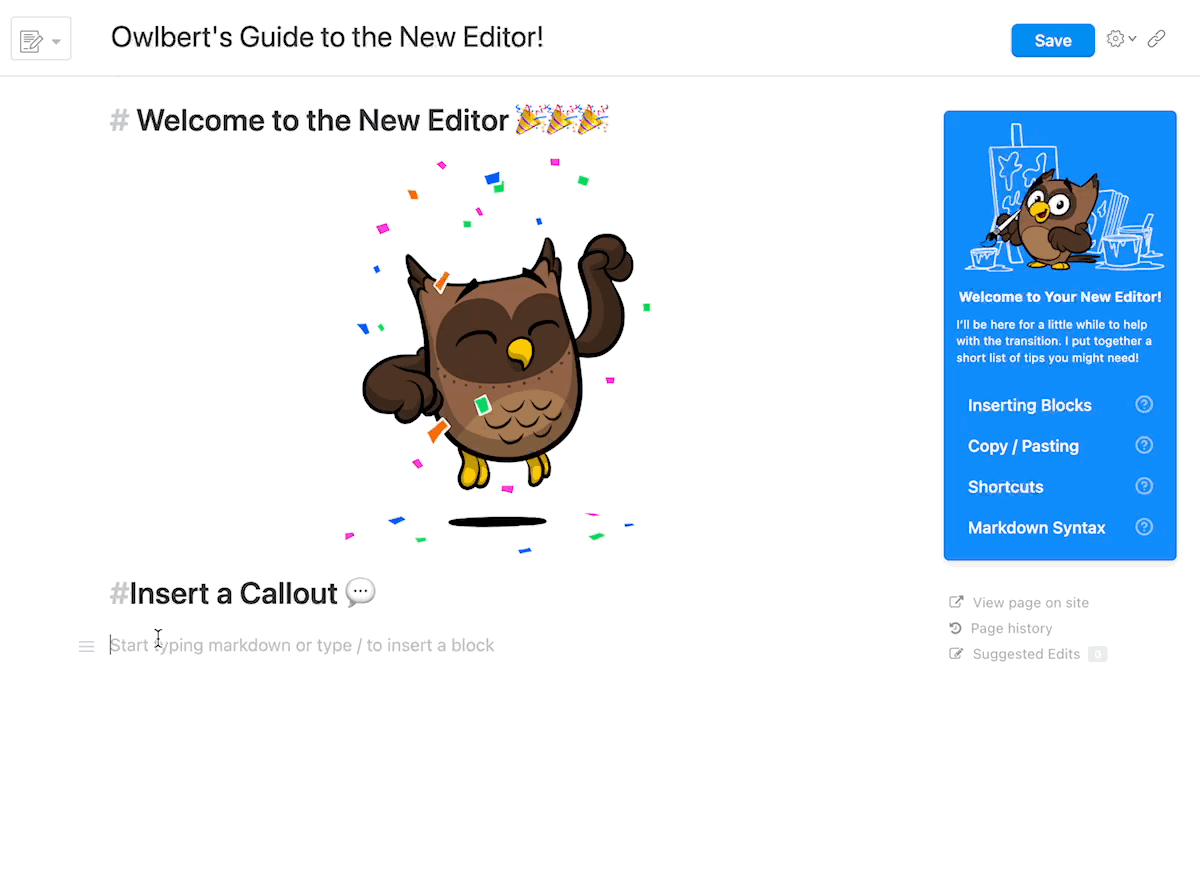
Task: Click the help icon next to Copy / Pasting
Action: 1145,446
